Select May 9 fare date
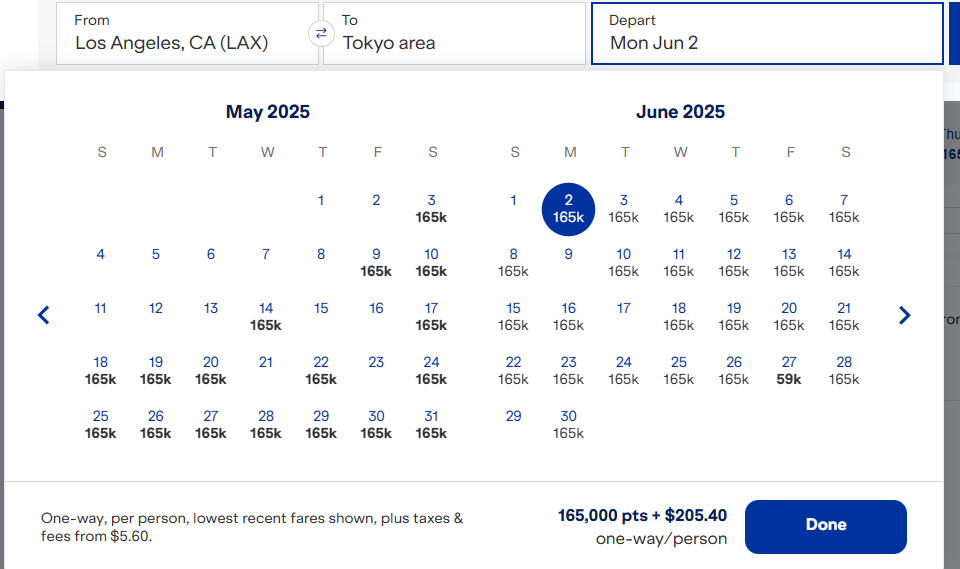960x569 pixels. pos(376,262)
